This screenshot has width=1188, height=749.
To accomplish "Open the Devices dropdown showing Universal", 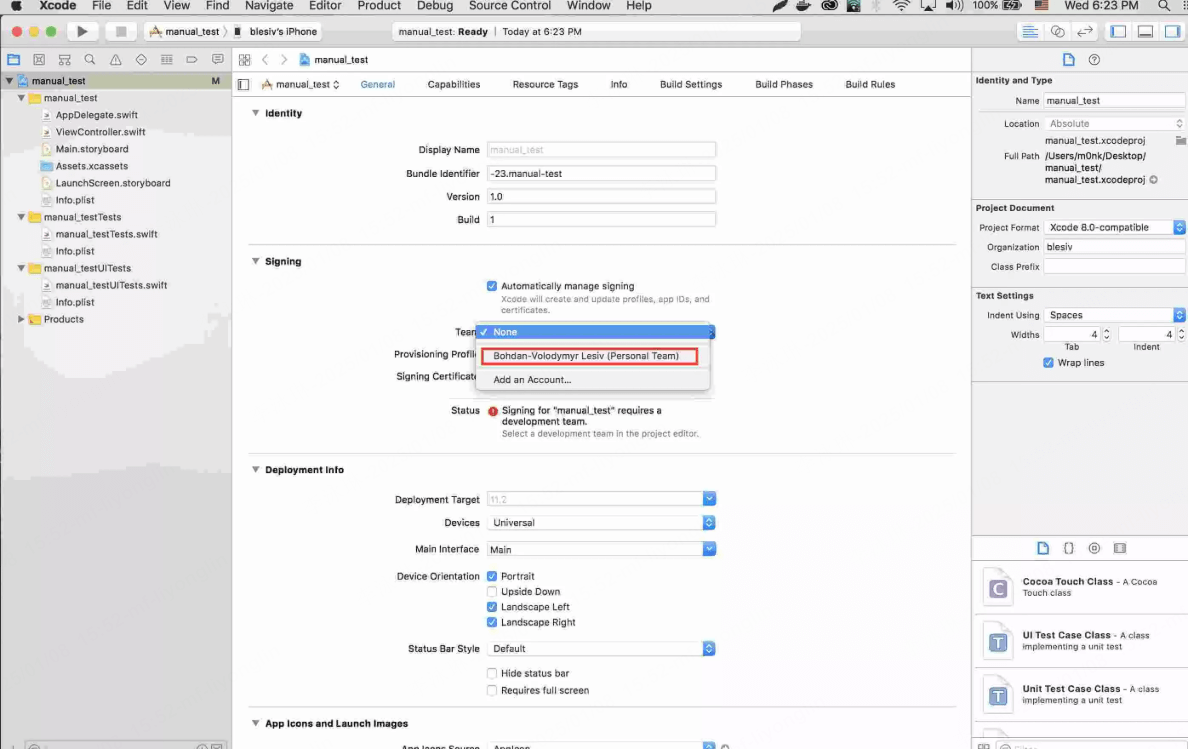I will pos(601,523).
